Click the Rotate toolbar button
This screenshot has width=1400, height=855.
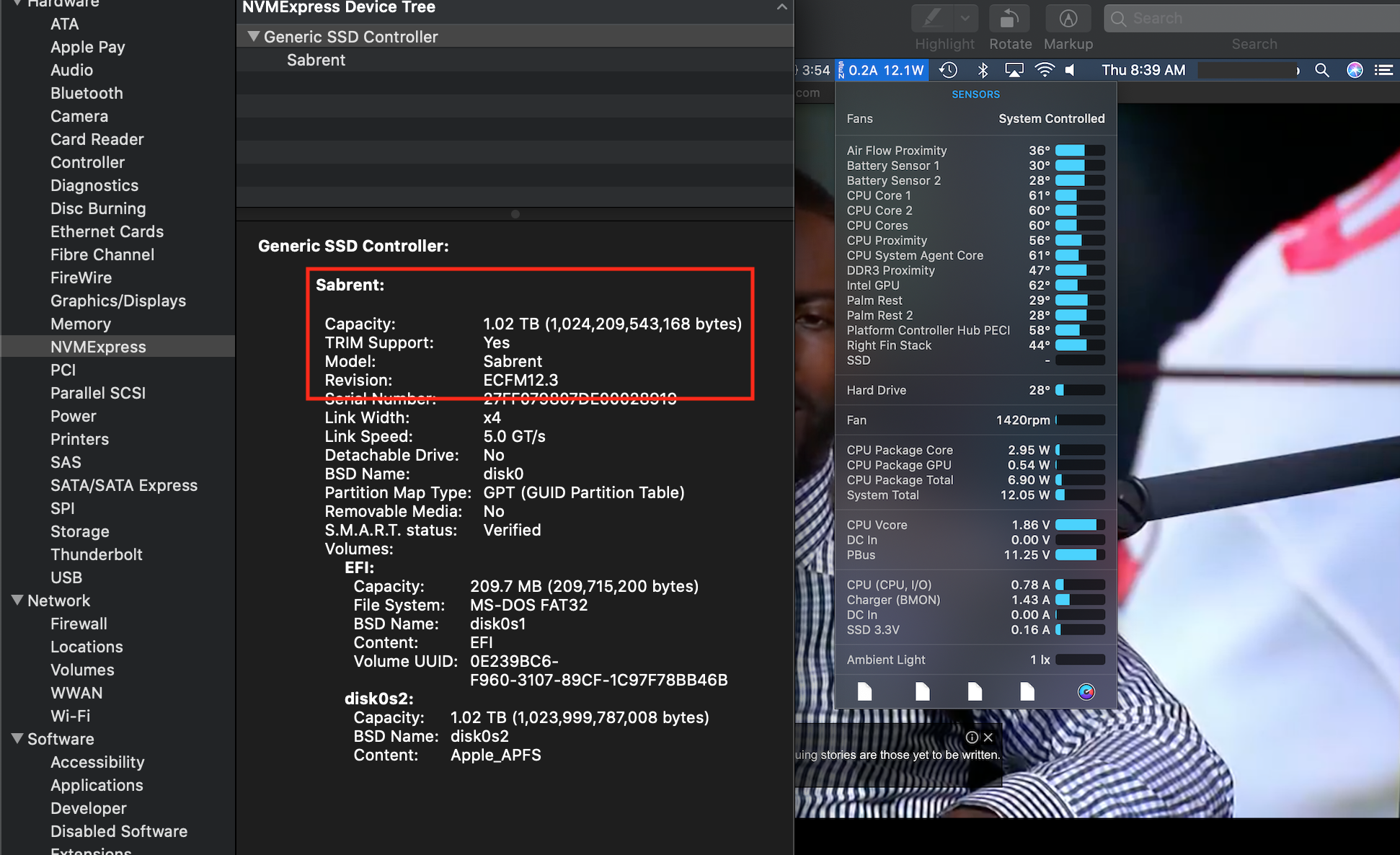pyautogui.click(x=1009, y=19)
